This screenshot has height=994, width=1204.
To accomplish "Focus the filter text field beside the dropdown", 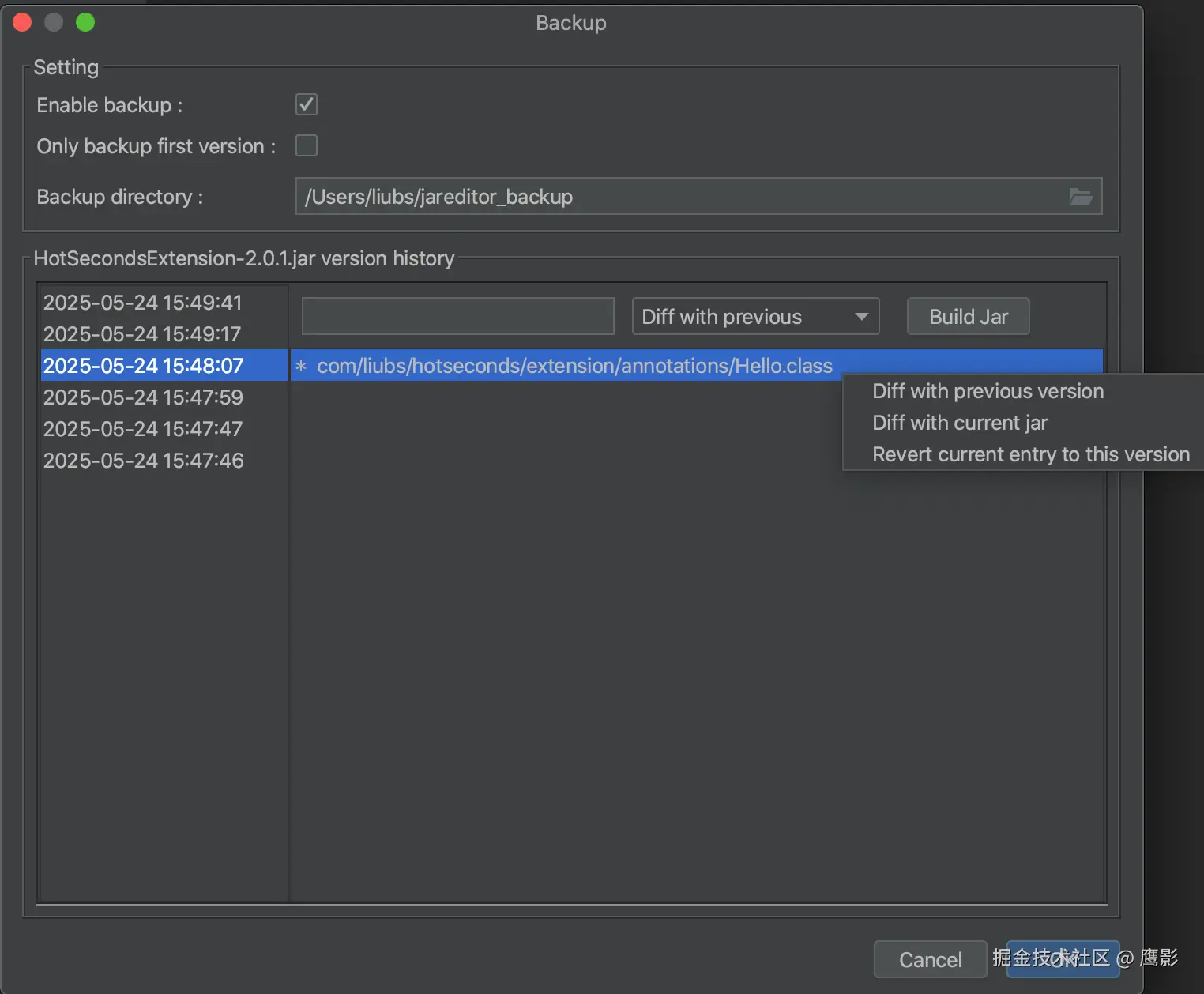I will 457,317.
